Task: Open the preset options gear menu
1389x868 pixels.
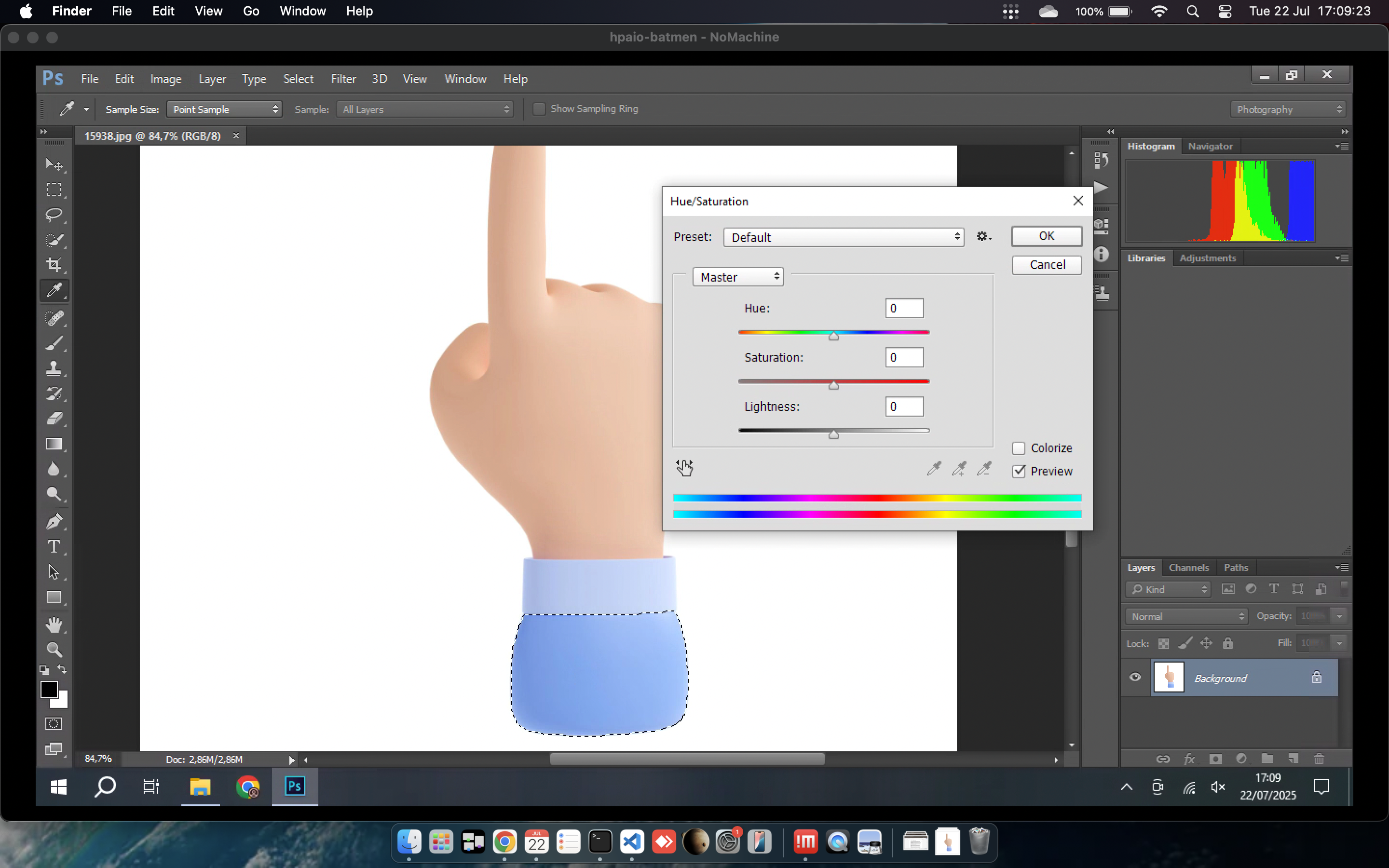Action: [x=983, y=236]
